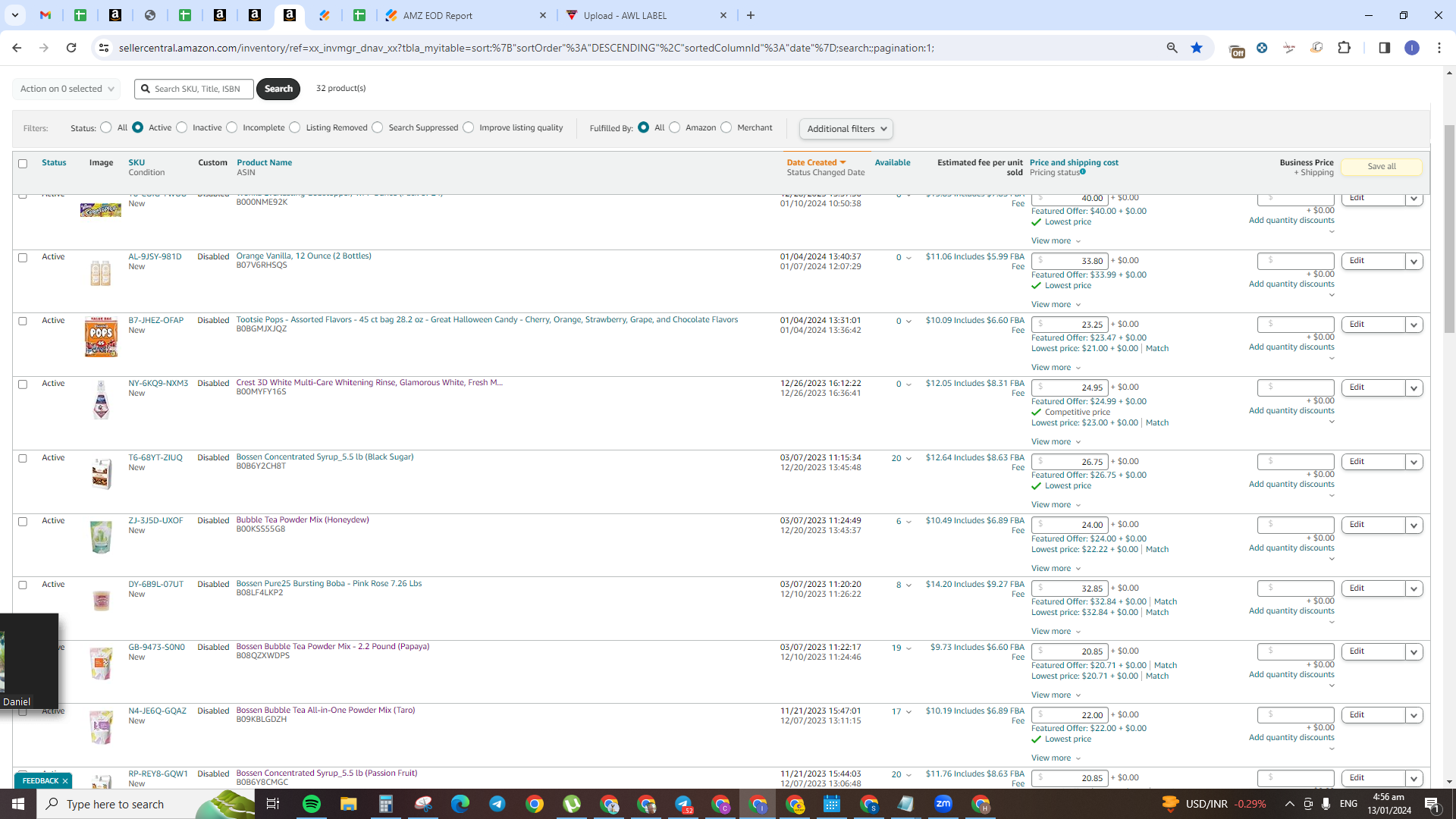Viewport: 1456px width, 819px height.
Task: Open the Bubble Tea Powder Mix (Honeydew) link
Action: click(x=303, y=520)
